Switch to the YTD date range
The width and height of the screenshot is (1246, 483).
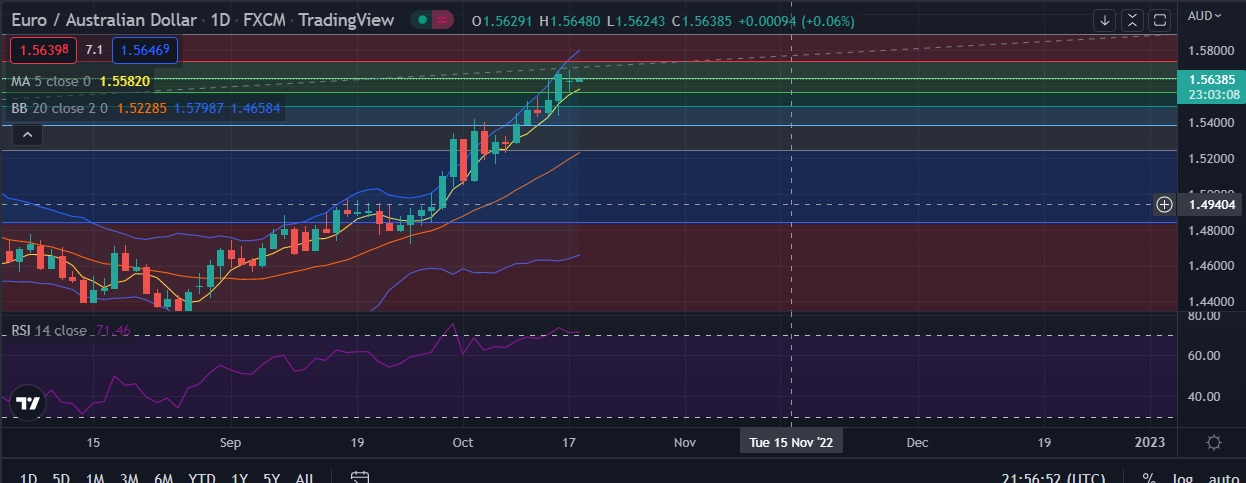[202, 478]
